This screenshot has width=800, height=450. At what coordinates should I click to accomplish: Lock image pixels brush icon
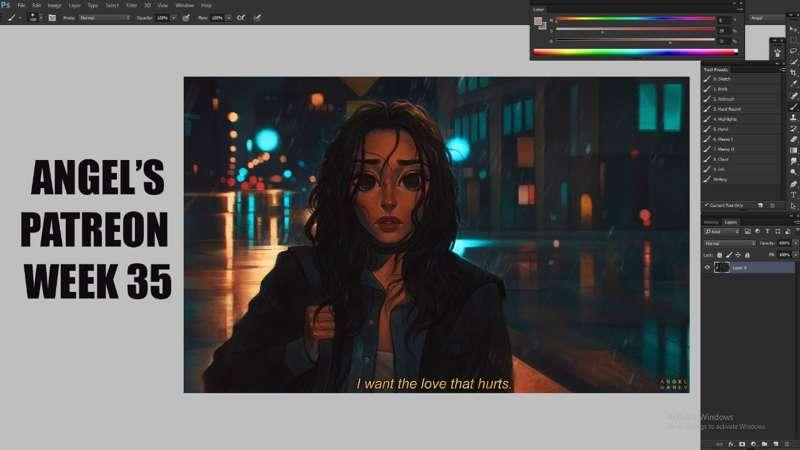[729, 255]
